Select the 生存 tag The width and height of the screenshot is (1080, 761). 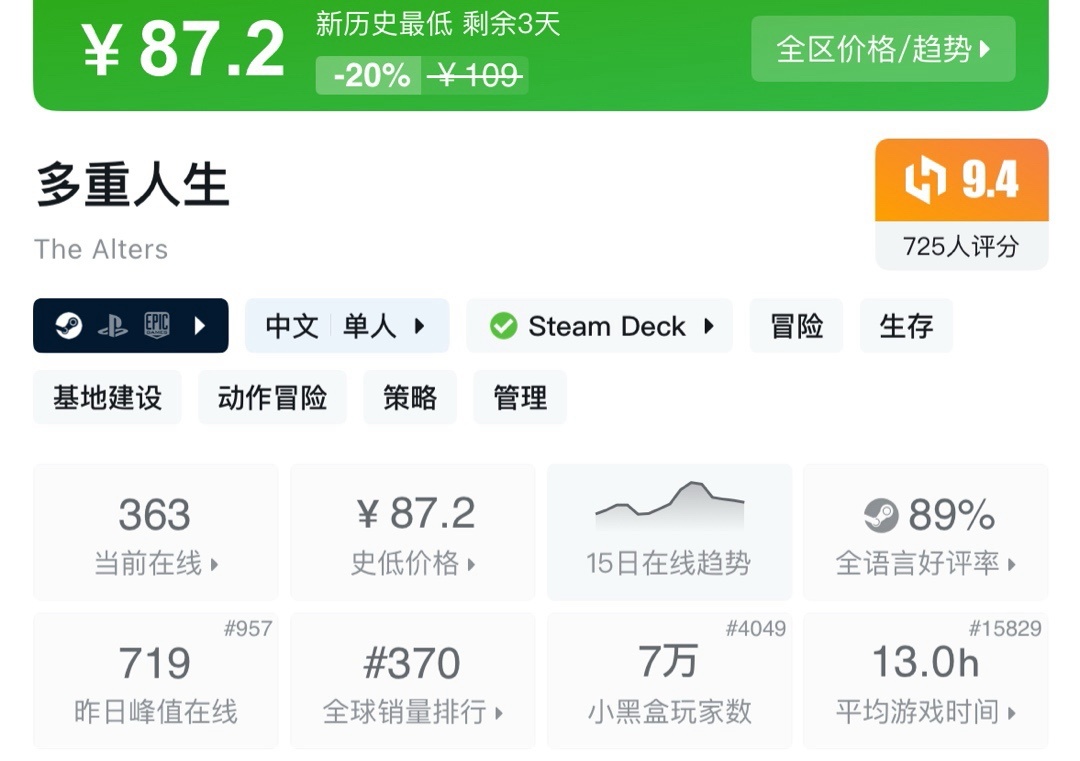coord(906,326)
